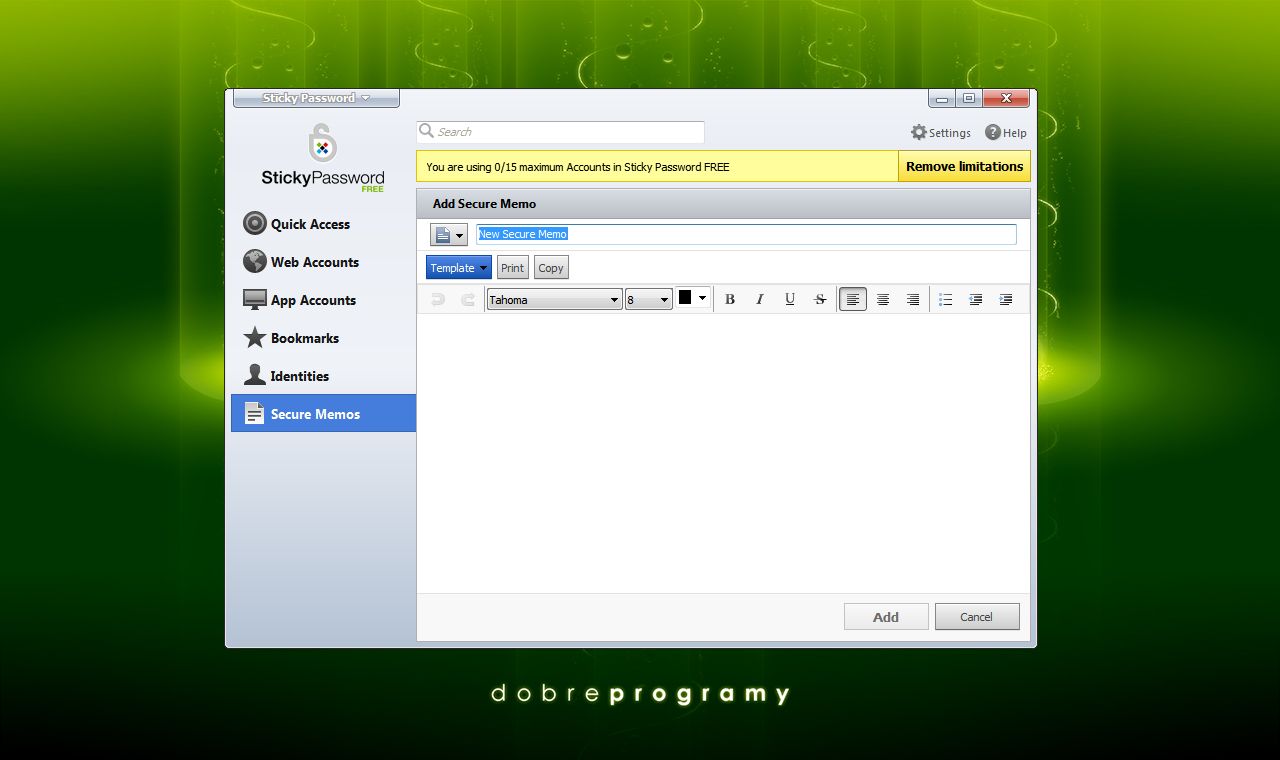The image size is (1280, 760).
Task: Open the memo icon picker dropdown
Action: coord(449,234)
